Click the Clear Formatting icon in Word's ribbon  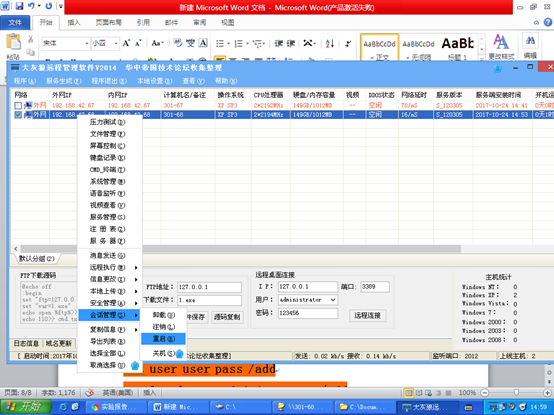[x=178, y=43]
